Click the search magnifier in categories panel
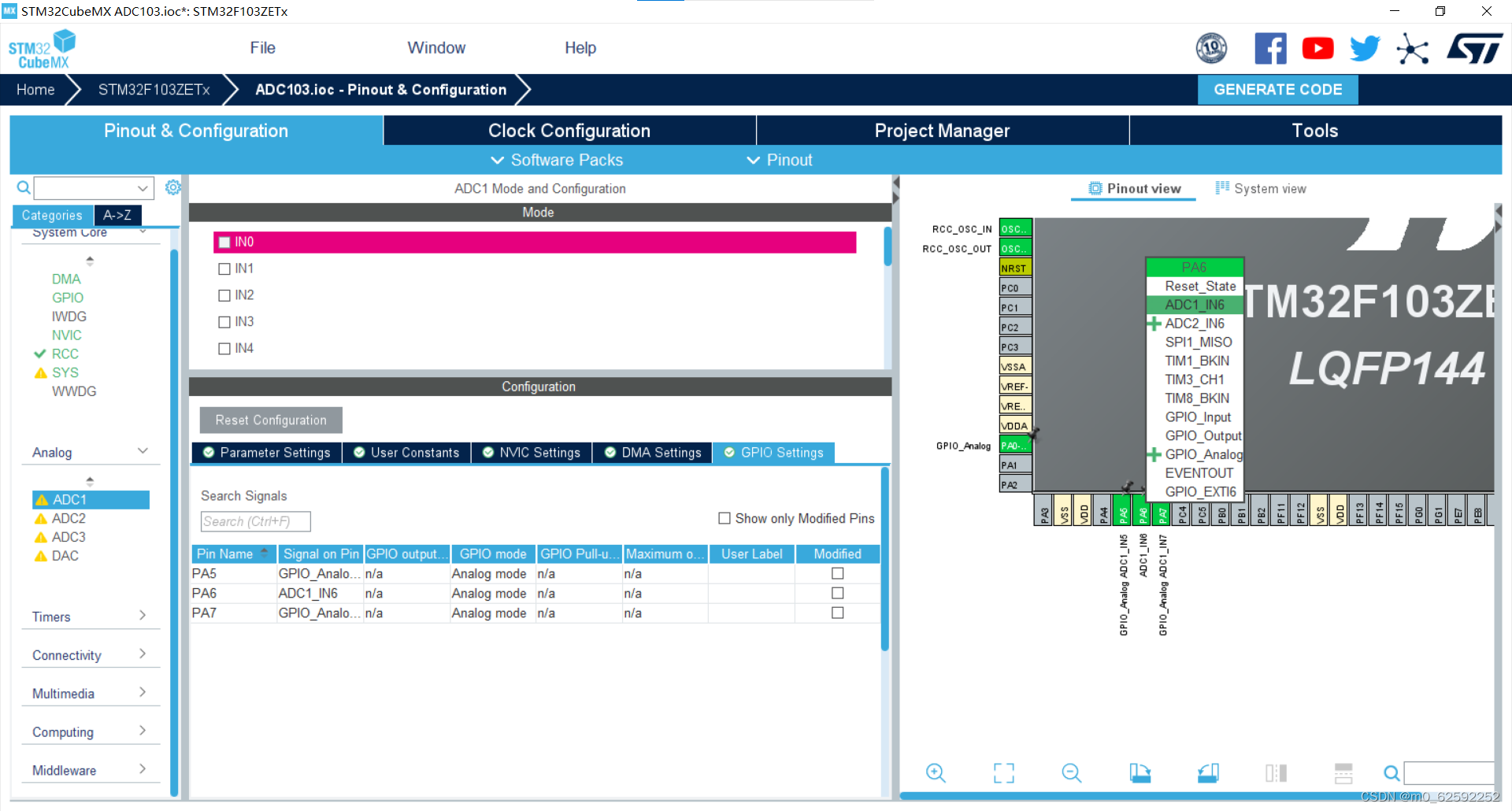Screen dimensions: 1512x811 pos(24,187)
